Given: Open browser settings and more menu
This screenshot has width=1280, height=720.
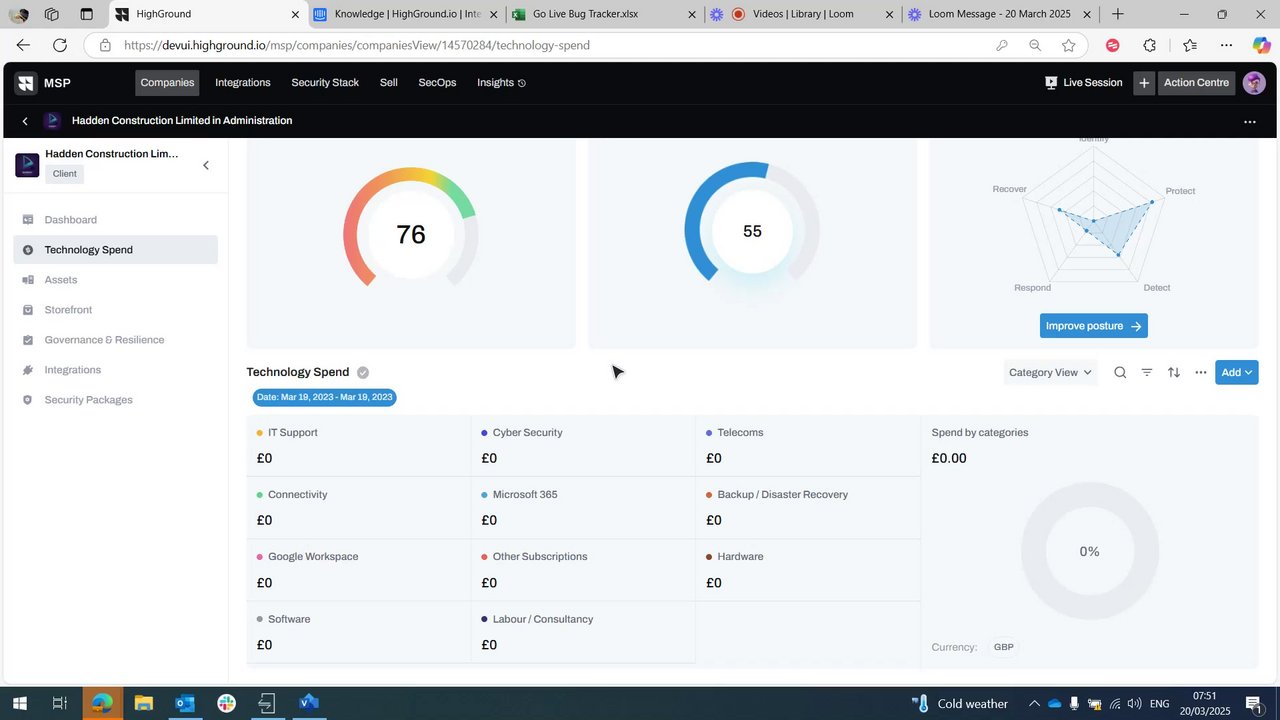Looking at the screenshot, I should click(1227, 45).
